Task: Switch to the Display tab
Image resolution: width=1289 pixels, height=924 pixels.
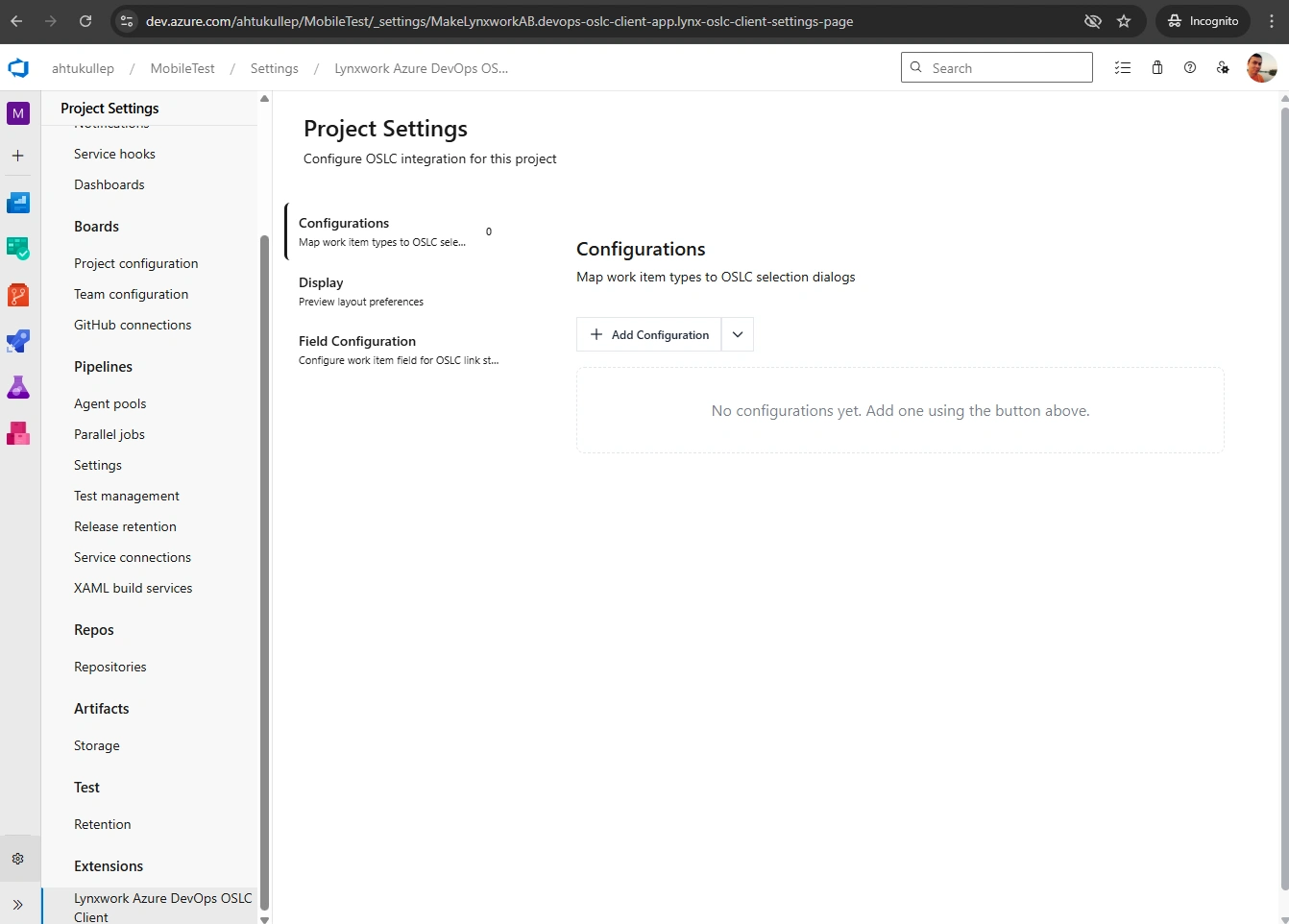Action: pyautogui.click(x=394, y=291)
